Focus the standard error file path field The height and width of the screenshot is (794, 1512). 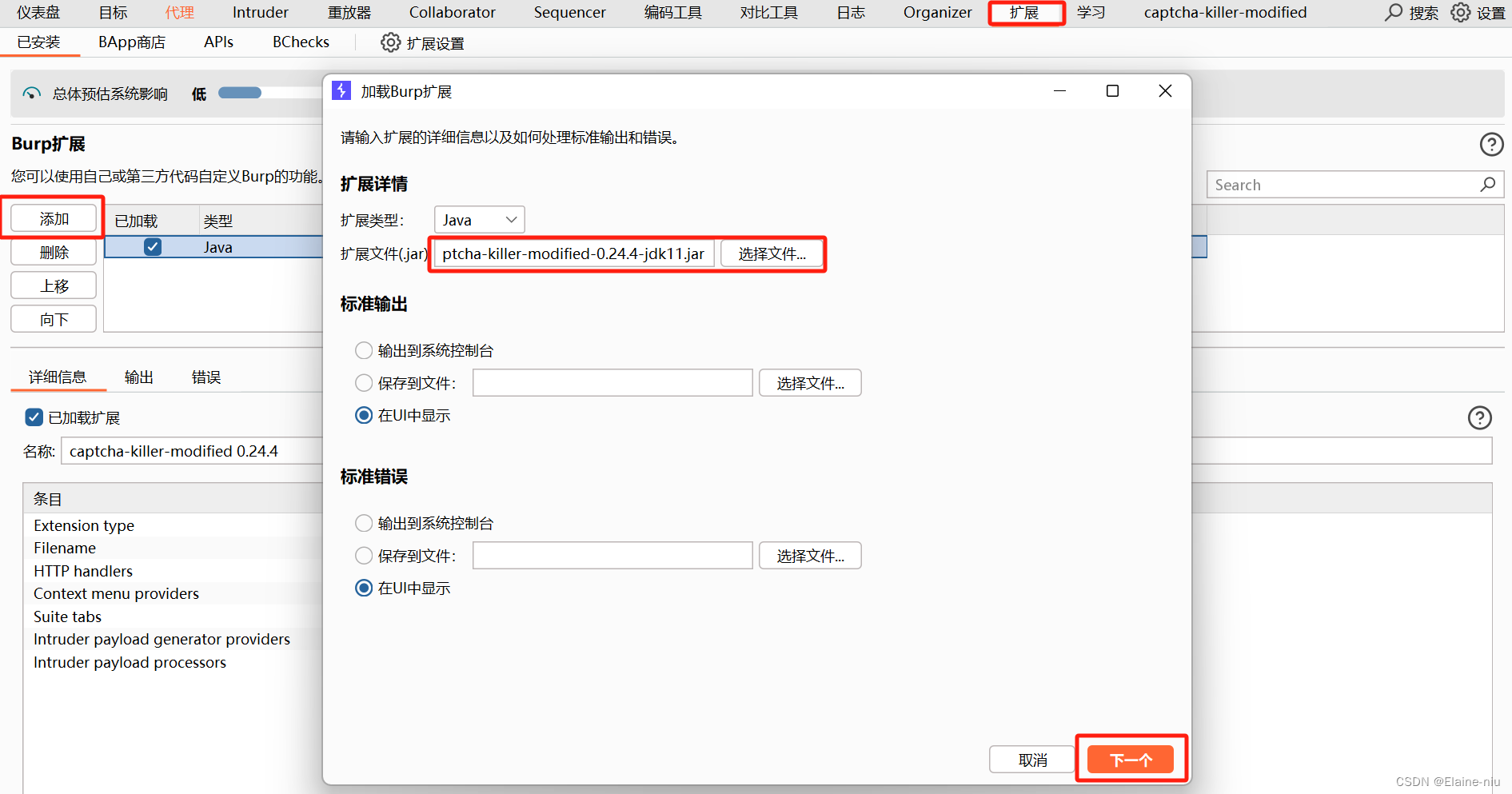pyautogui.click(x=612, y=556)
